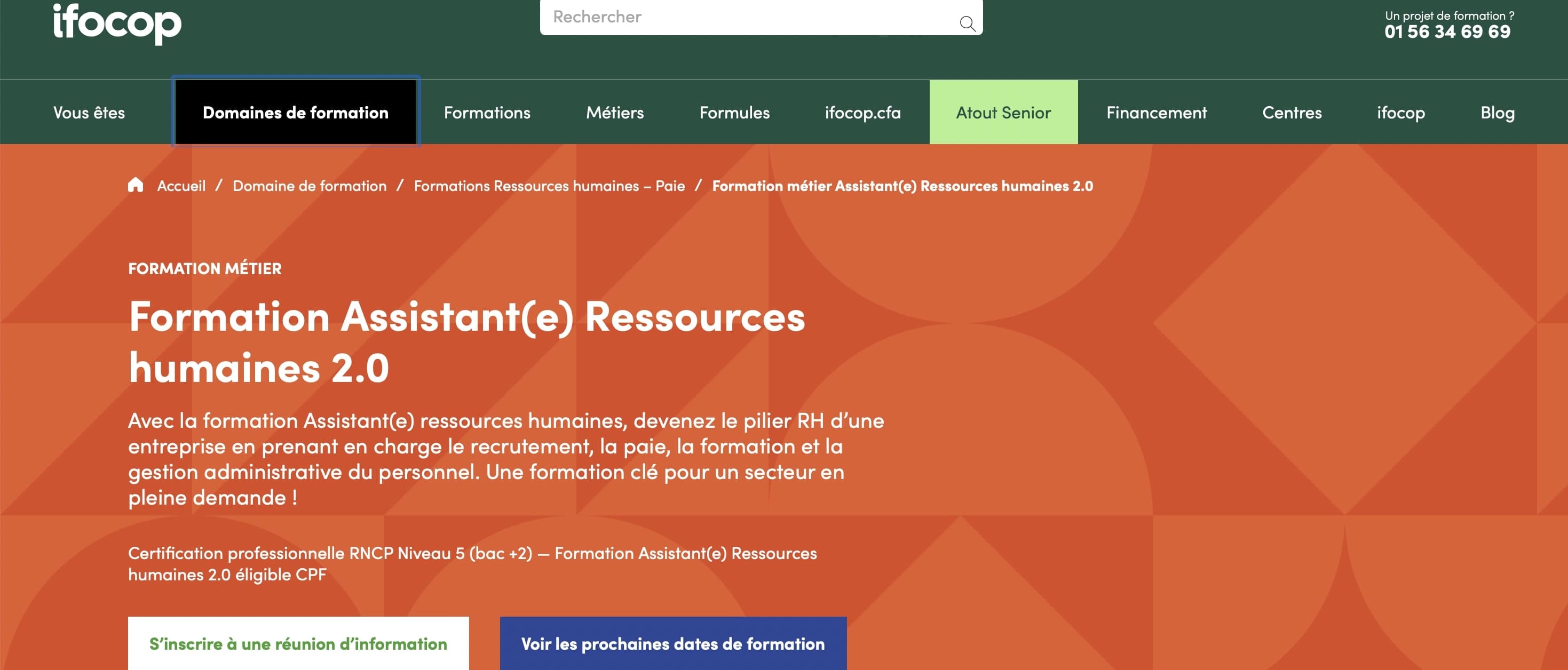Click Voir les prochaines dates de formation

click(x=672, y=643)
